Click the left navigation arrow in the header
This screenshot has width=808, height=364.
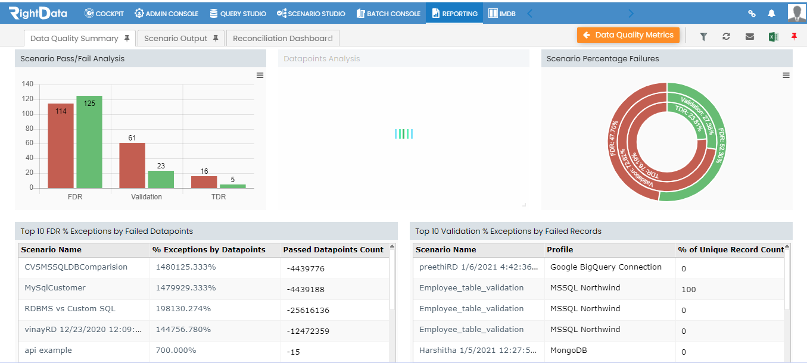coord(529,13)
